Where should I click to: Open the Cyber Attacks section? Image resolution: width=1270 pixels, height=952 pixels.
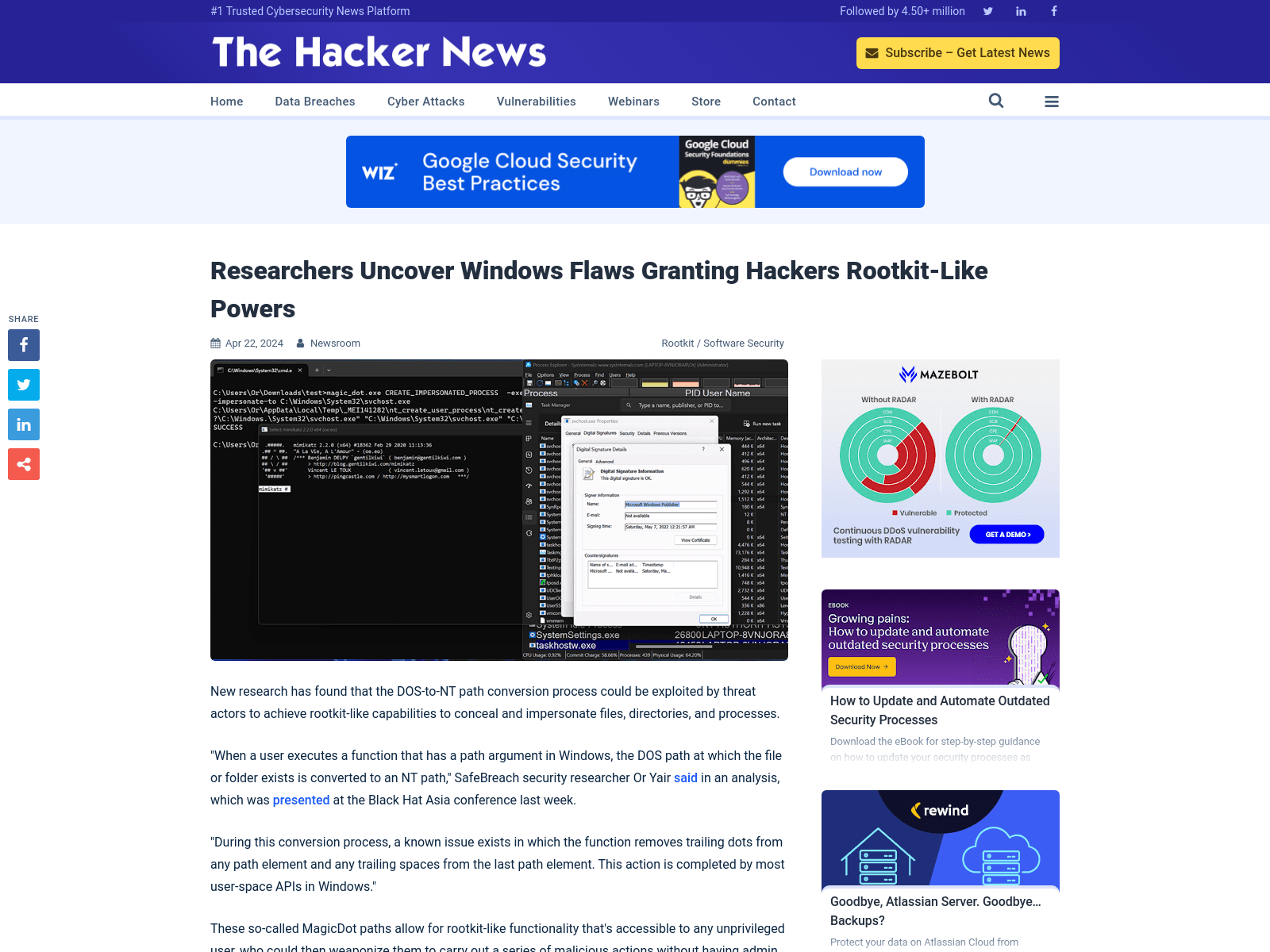(x=426, y=102)
